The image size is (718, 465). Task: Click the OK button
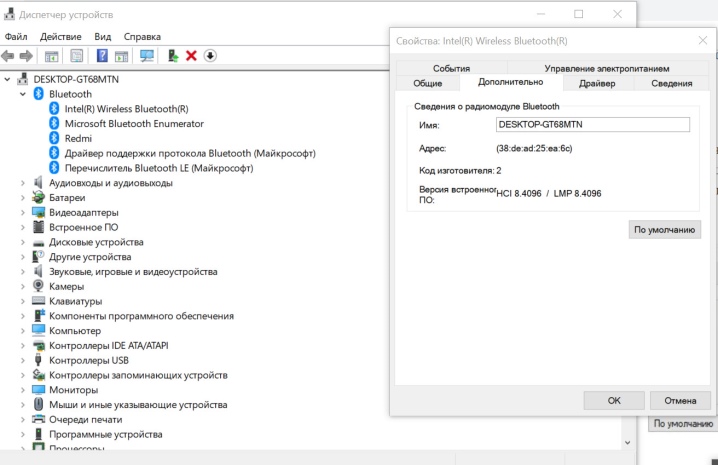pyautogui.click(x=614, y=400)
